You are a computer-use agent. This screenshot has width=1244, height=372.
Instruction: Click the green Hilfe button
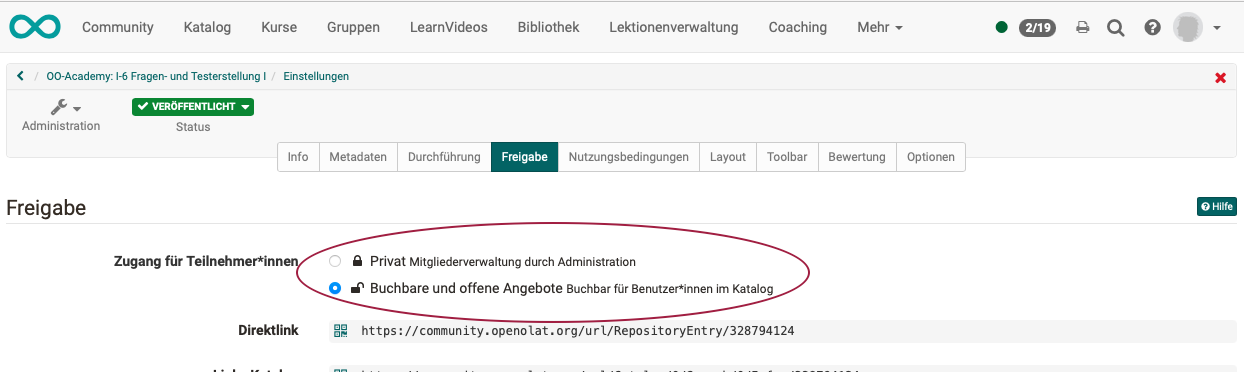point(1217,207)
